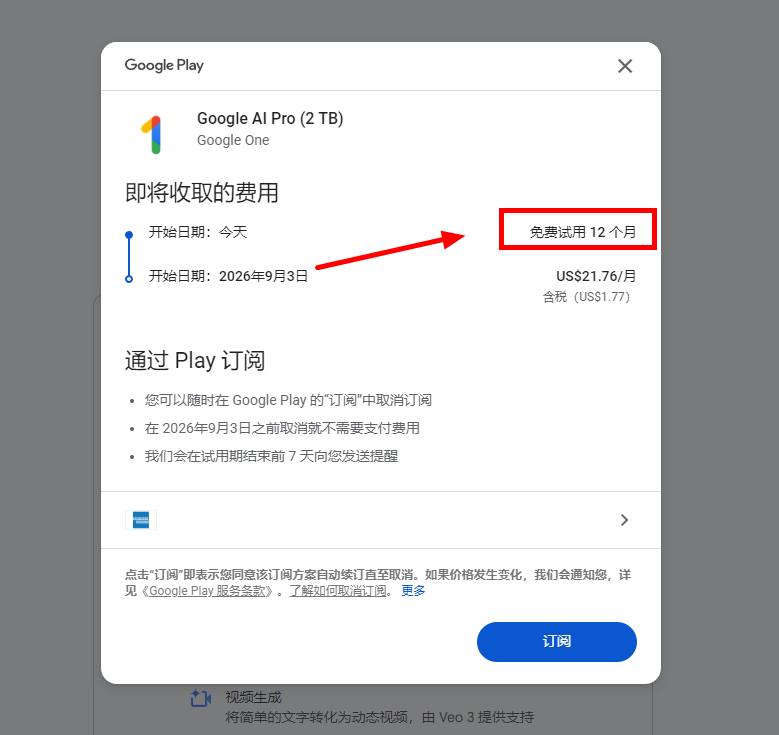Click the timeline dot for 2026年9月3日
779x735 pixels.
pos(129,279)
